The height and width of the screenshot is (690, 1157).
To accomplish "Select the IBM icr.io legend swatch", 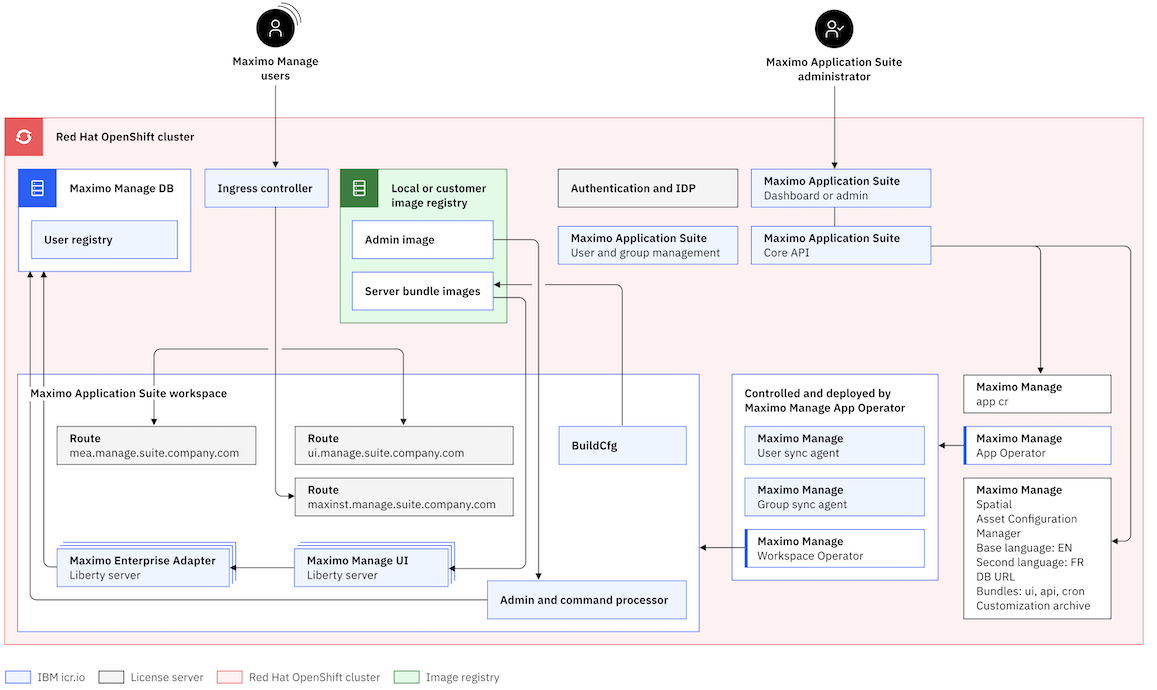I will pyautogui.click(x=18, y=677).
